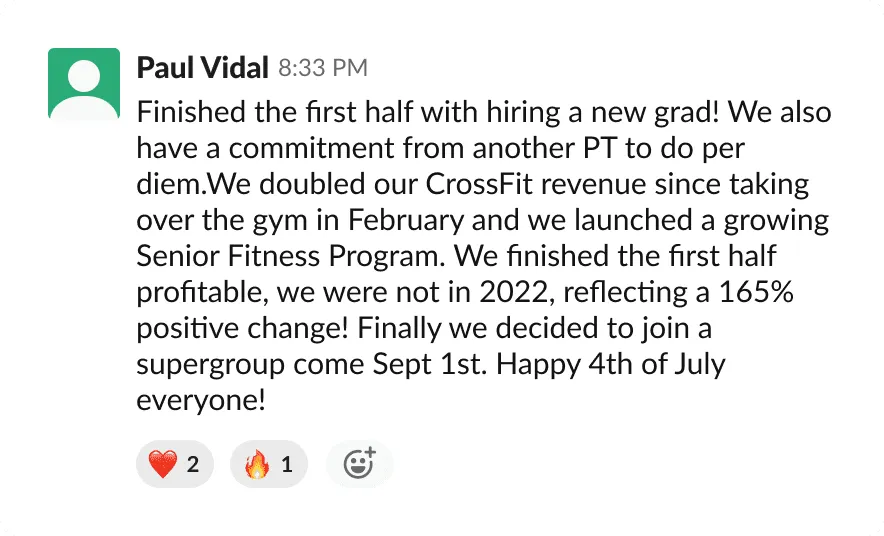Click the fire reaction count number 1
The width and height of the screenshot is (884, 536).
pos(287,464)
